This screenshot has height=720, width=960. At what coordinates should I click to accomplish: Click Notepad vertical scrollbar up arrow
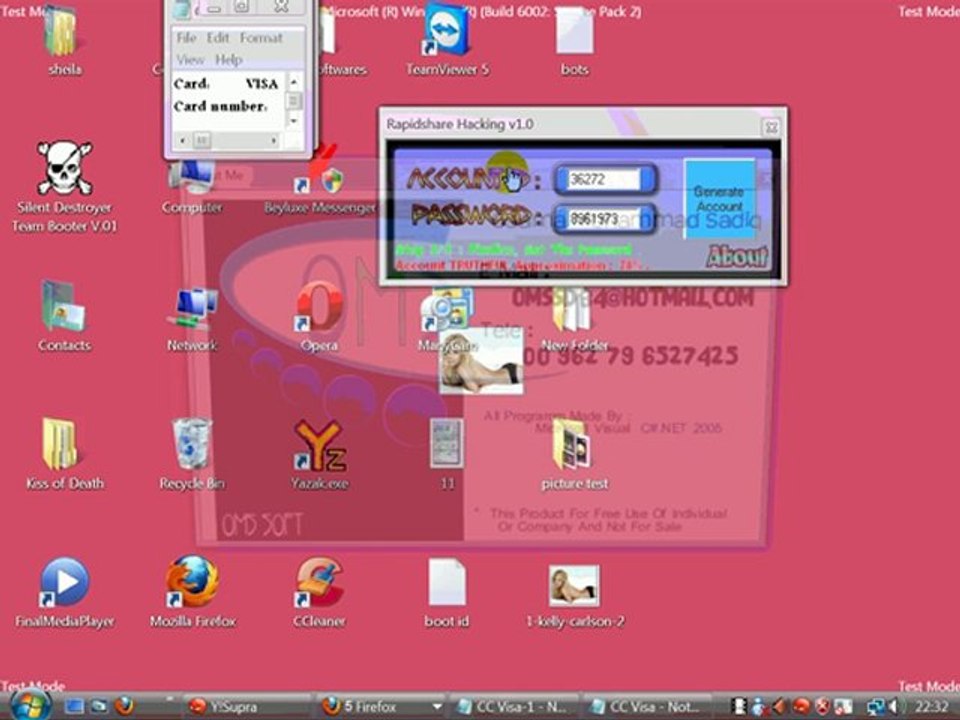tap(294, 81)
